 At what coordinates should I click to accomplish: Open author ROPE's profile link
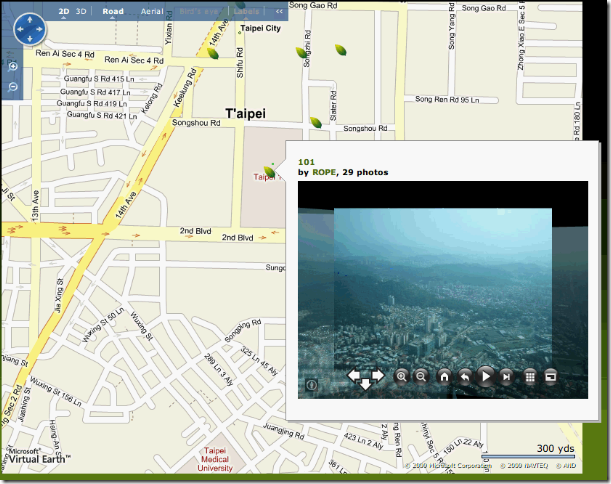(x=324, y=172)
